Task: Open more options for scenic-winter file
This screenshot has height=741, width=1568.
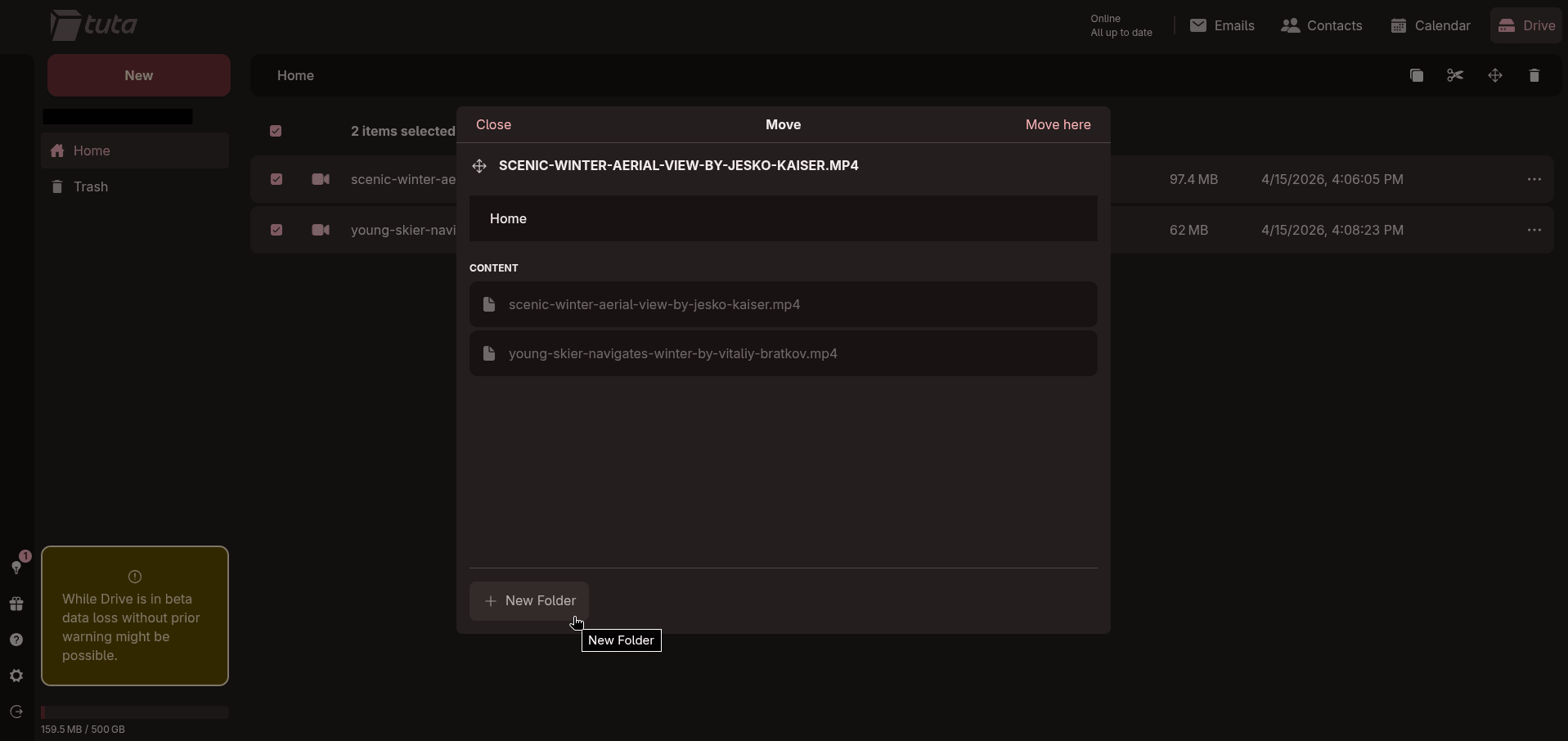Action: point(1534,179)
